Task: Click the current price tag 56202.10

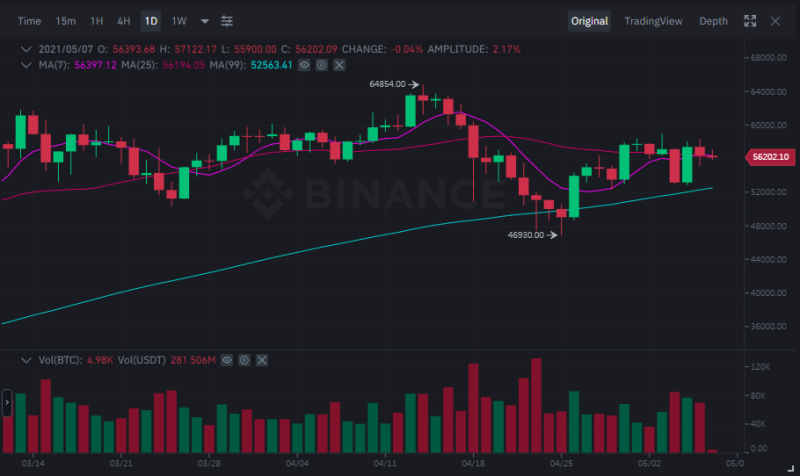Action: (x=770, y=157)
